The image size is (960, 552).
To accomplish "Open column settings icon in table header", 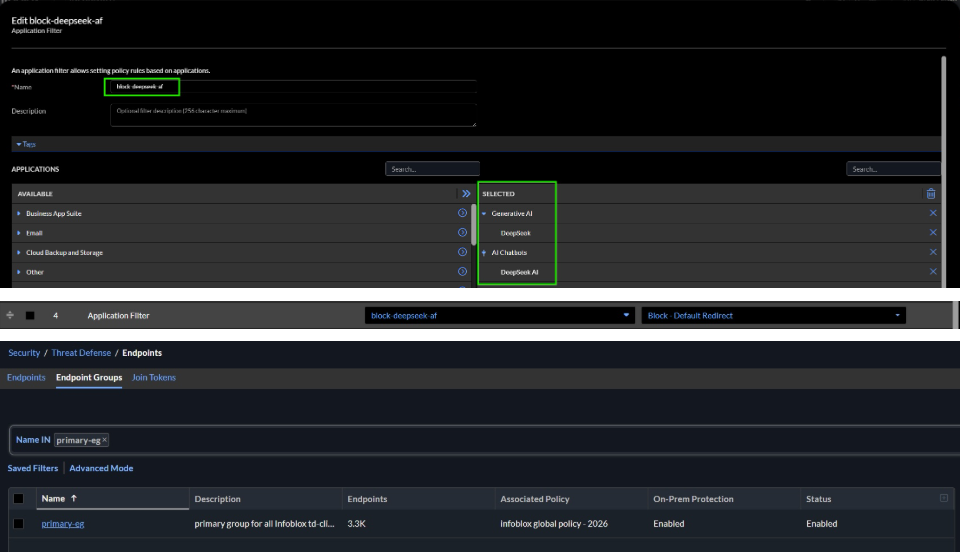I will point(943,498).
